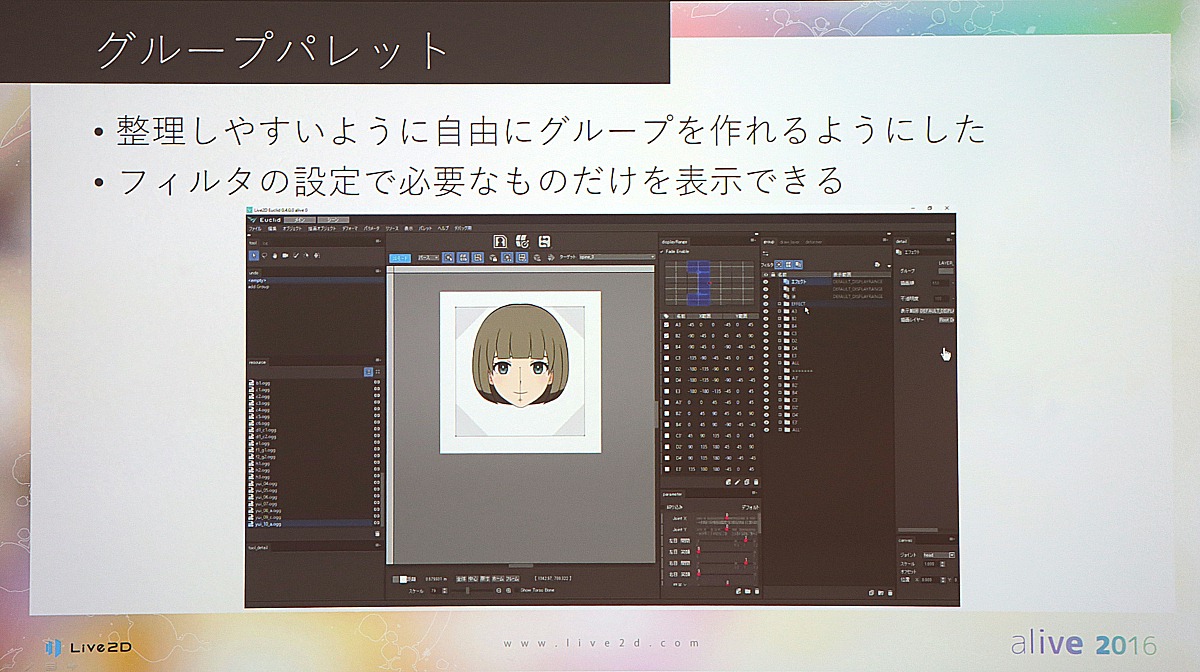Select yui_10_a.ogg in resource list
1200x672 pixels.
point(268,523)
